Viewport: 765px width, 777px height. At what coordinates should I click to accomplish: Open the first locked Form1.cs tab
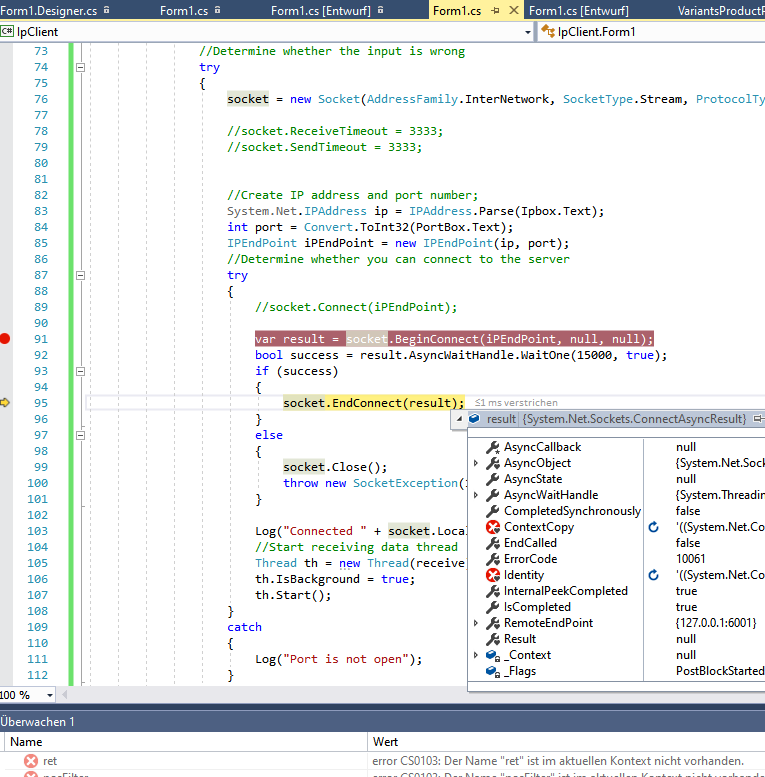pos(190,10)
